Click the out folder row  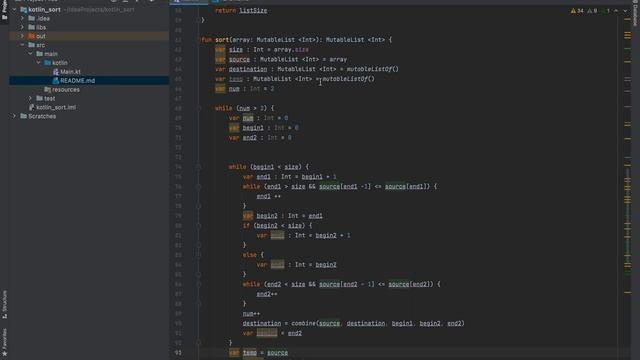(89, 36)
